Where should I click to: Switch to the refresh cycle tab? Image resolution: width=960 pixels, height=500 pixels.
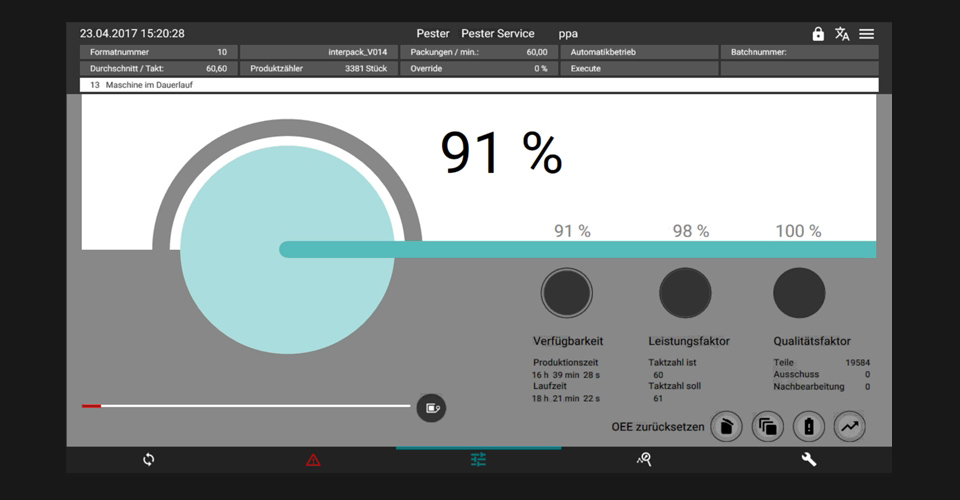148,460
